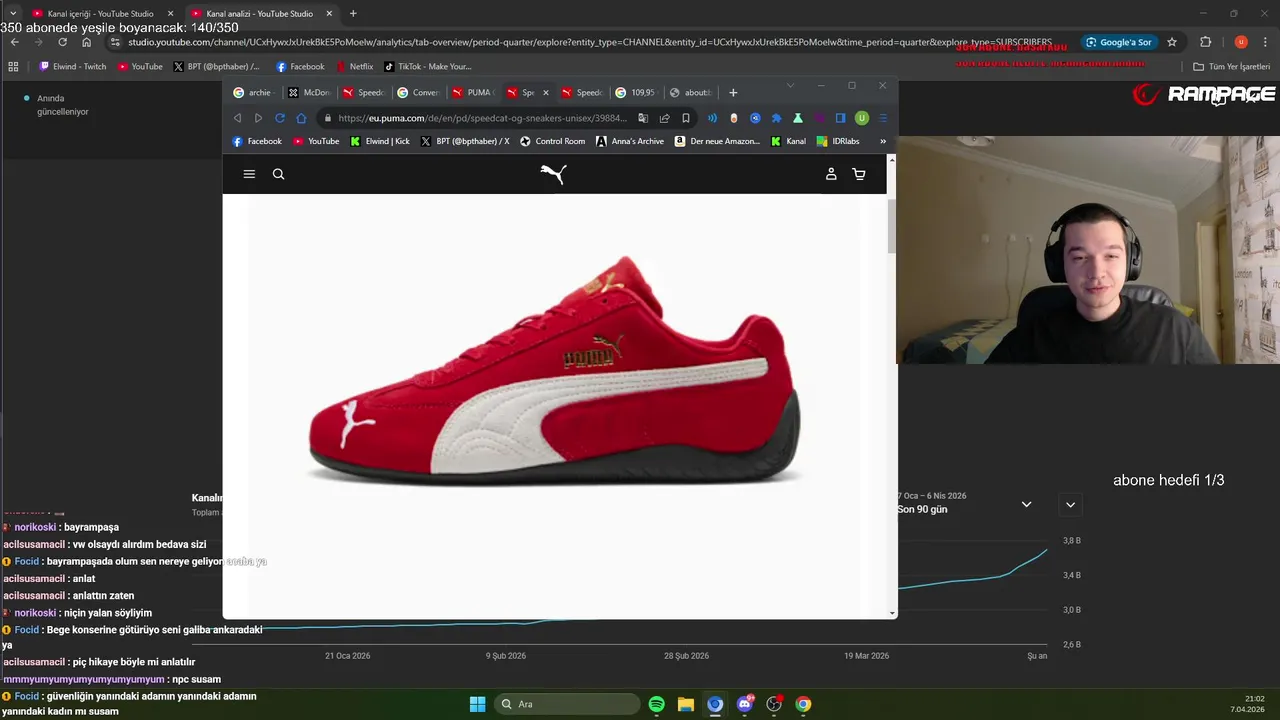Open the front browser's main menu

(x=883, y=118)
